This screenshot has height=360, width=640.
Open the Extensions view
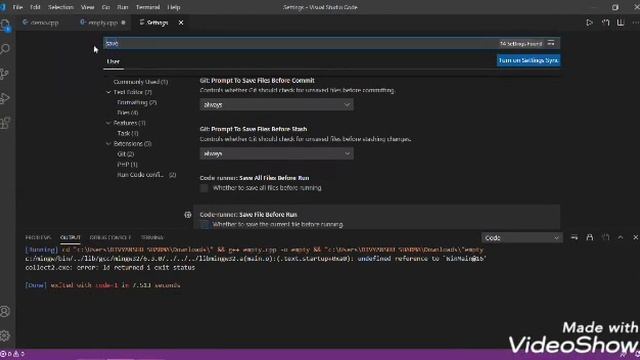pyautogui.click(x=5, y=123)
